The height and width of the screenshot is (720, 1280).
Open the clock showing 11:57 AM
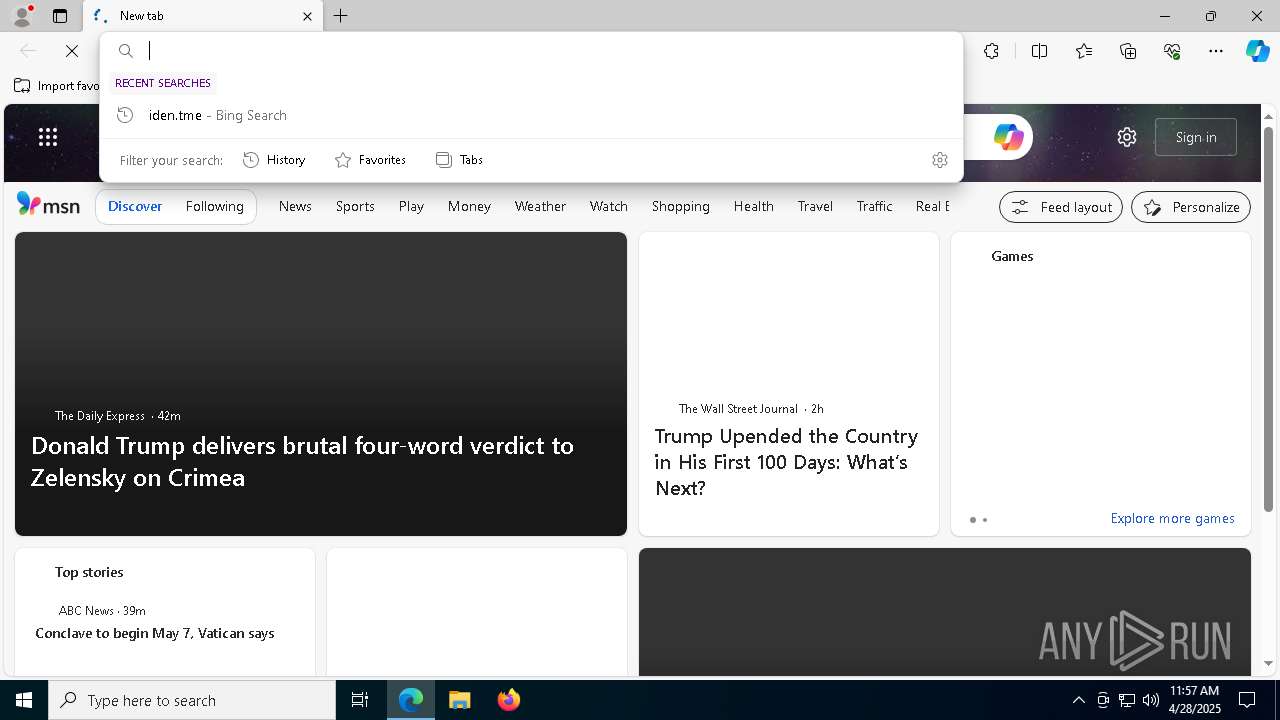[x=1194, y=699]
